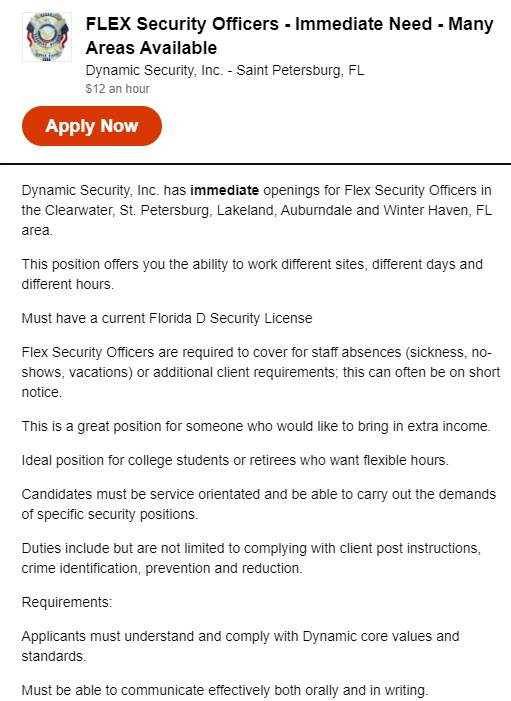Click the bold word immediate
The height and width of the screenshot is (701, 511).
click(224, 190)
